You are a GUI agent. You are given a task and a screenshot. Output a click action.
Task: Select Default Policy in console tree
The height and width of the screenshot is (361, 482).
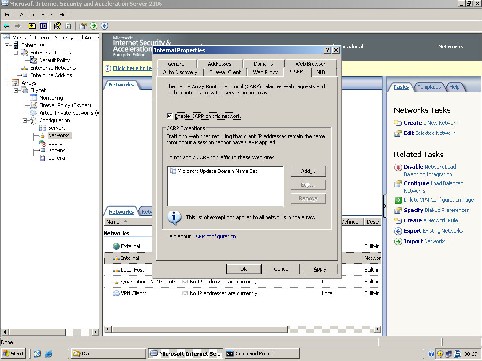[x=55, y=60]
